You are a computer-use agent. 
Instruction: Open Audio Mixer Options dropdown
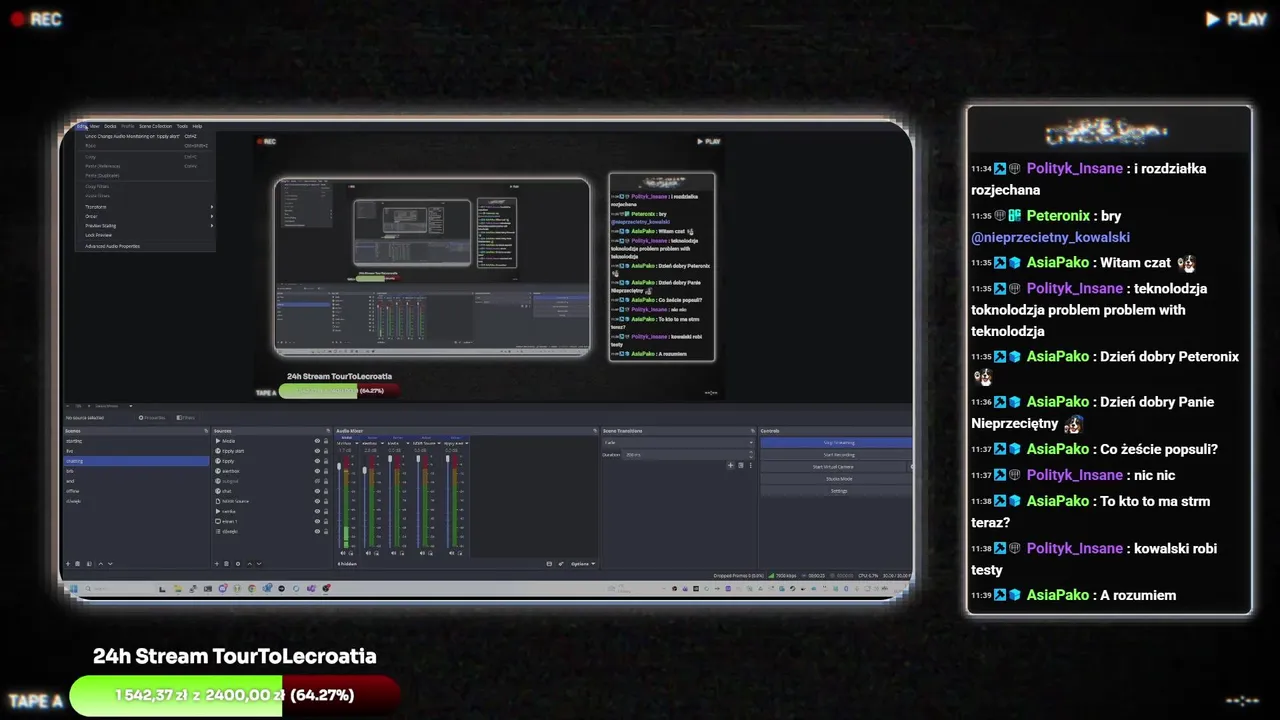(x=583, y=564)
